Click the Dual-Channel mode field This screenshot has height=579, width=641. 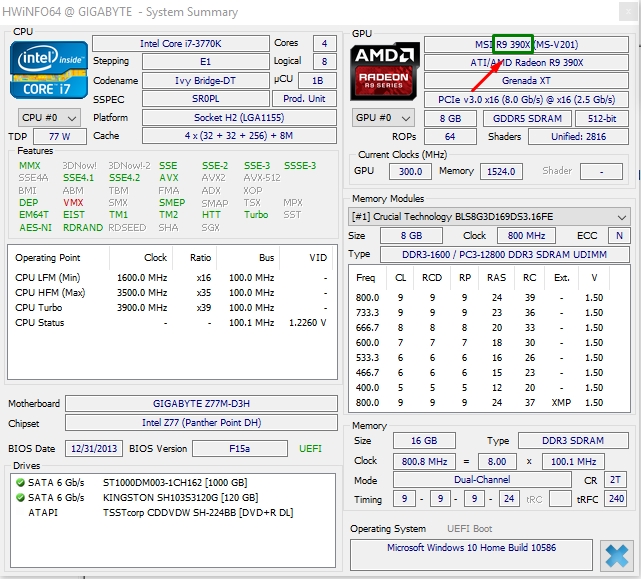(x=482, y=480)
